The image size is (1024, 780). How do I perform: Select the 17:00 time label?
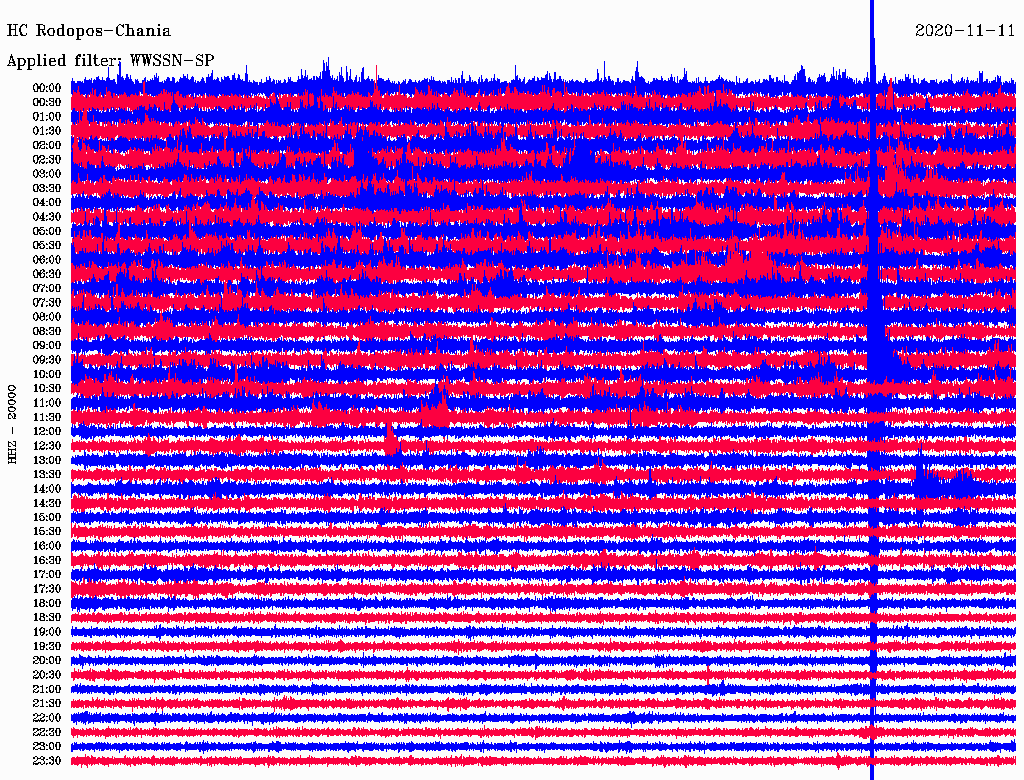click(x=47, y=575)
